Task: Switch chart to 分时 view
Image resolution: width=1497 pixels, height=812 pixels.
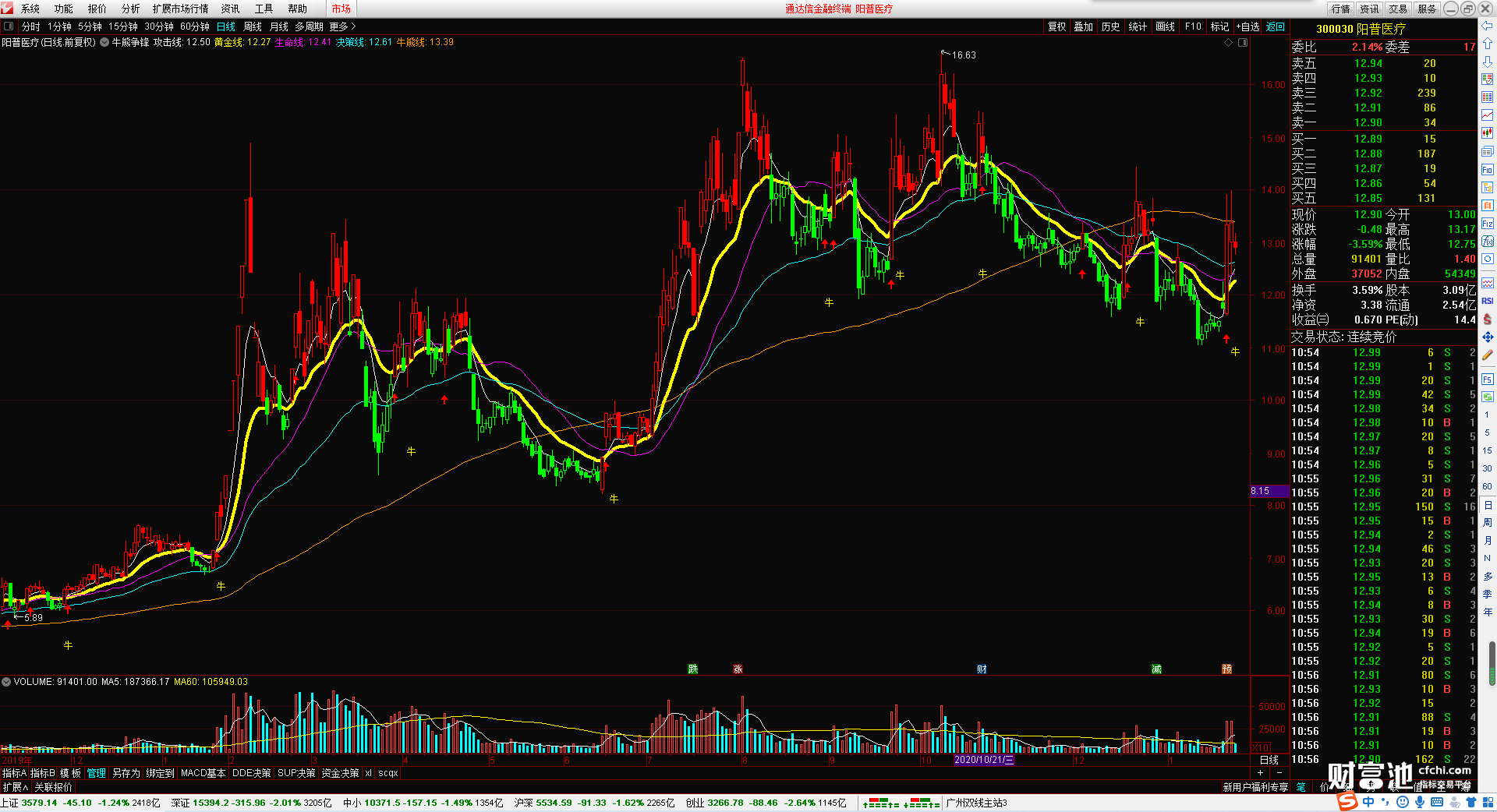Action: click(x=31, y=26)
